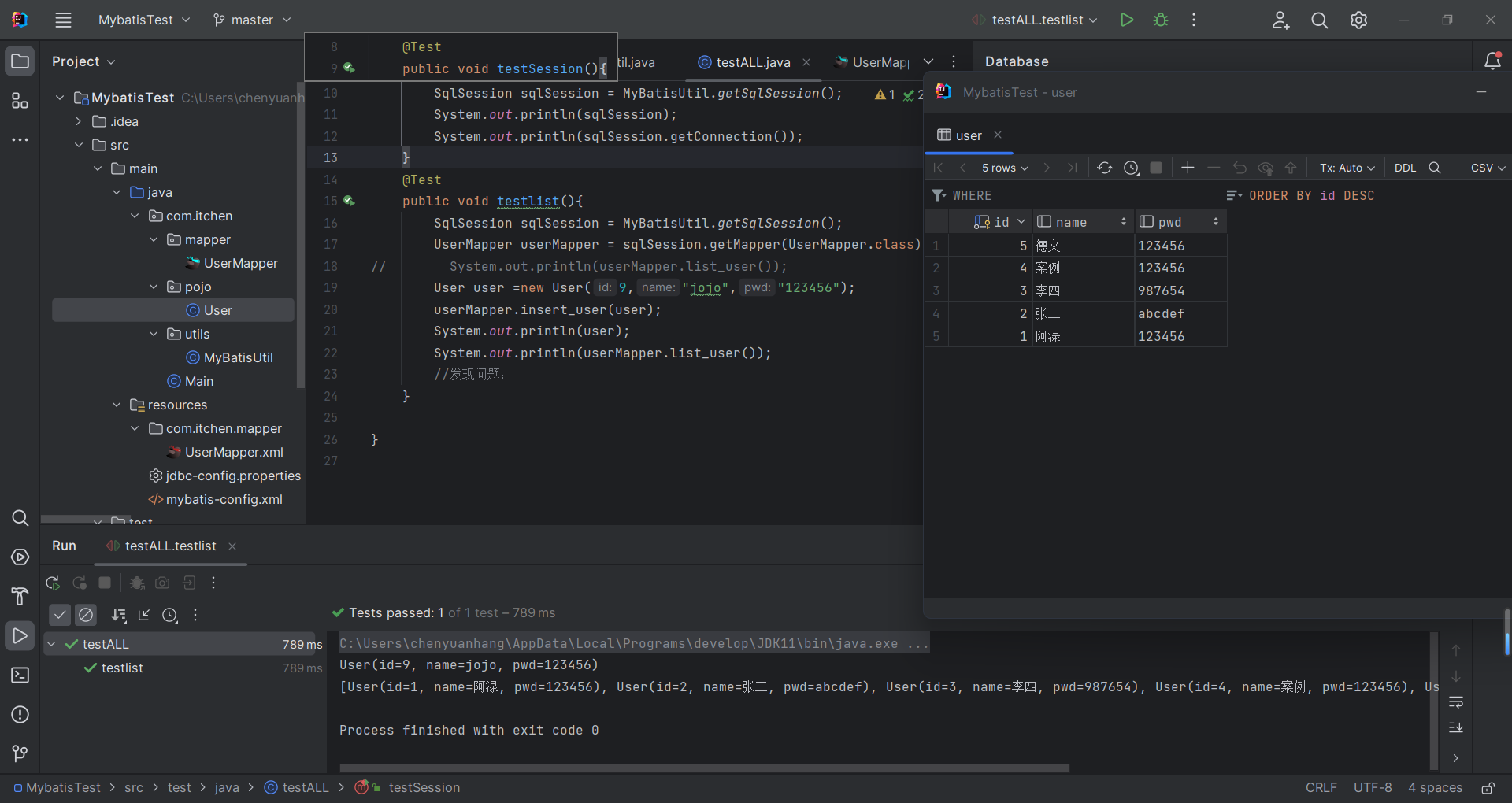
Task: Toggle read-only lock in status bar
Action: tap(1488, 788)
